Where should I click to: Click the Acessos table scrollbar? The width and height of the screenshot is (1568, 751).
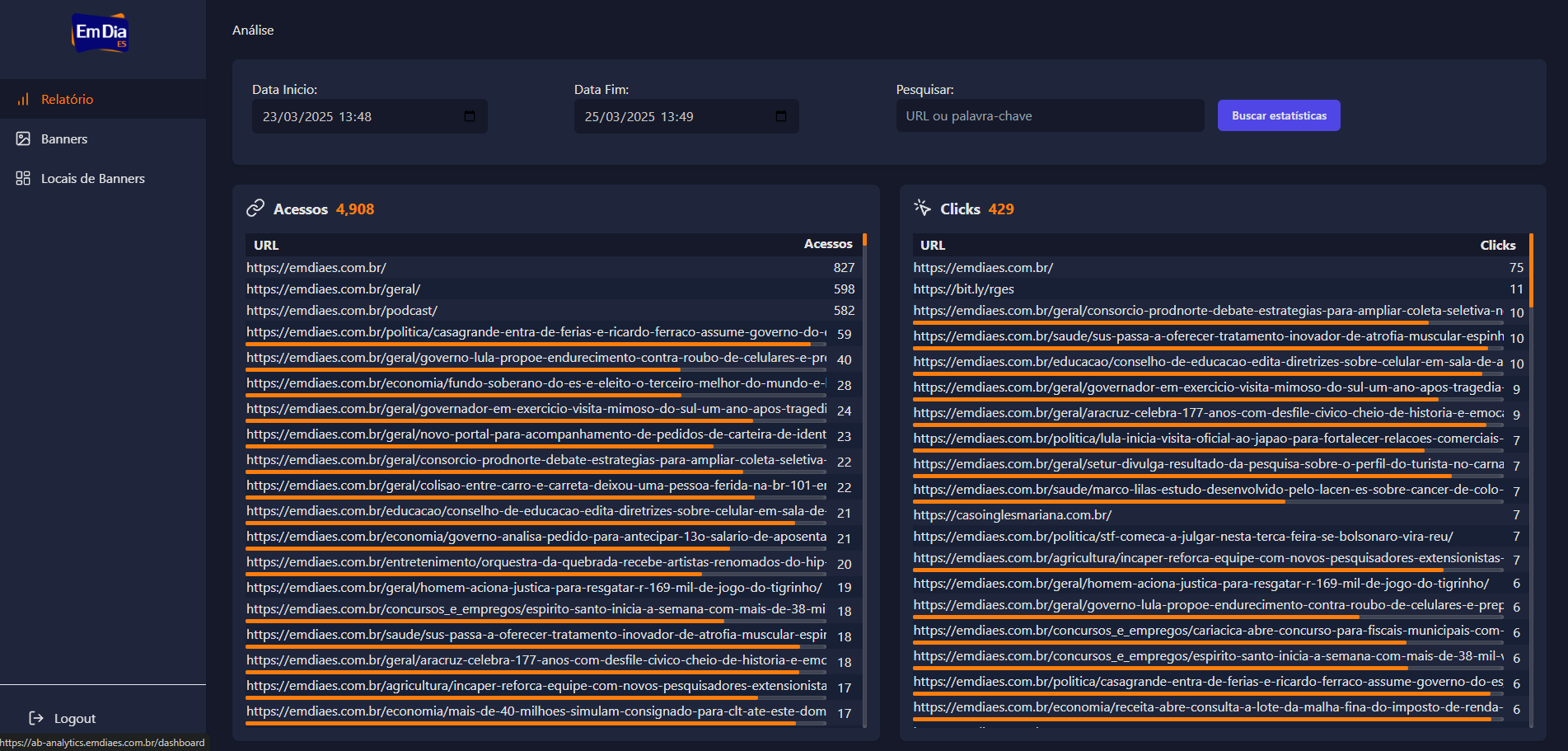(864, 241)
